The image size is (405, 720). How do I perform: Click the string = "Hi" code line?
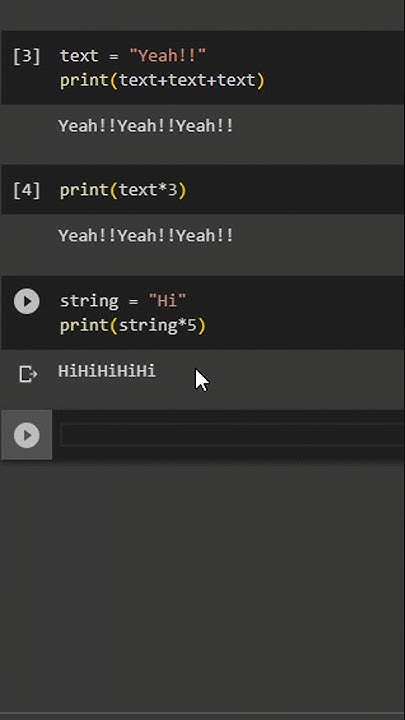point(123,301)
